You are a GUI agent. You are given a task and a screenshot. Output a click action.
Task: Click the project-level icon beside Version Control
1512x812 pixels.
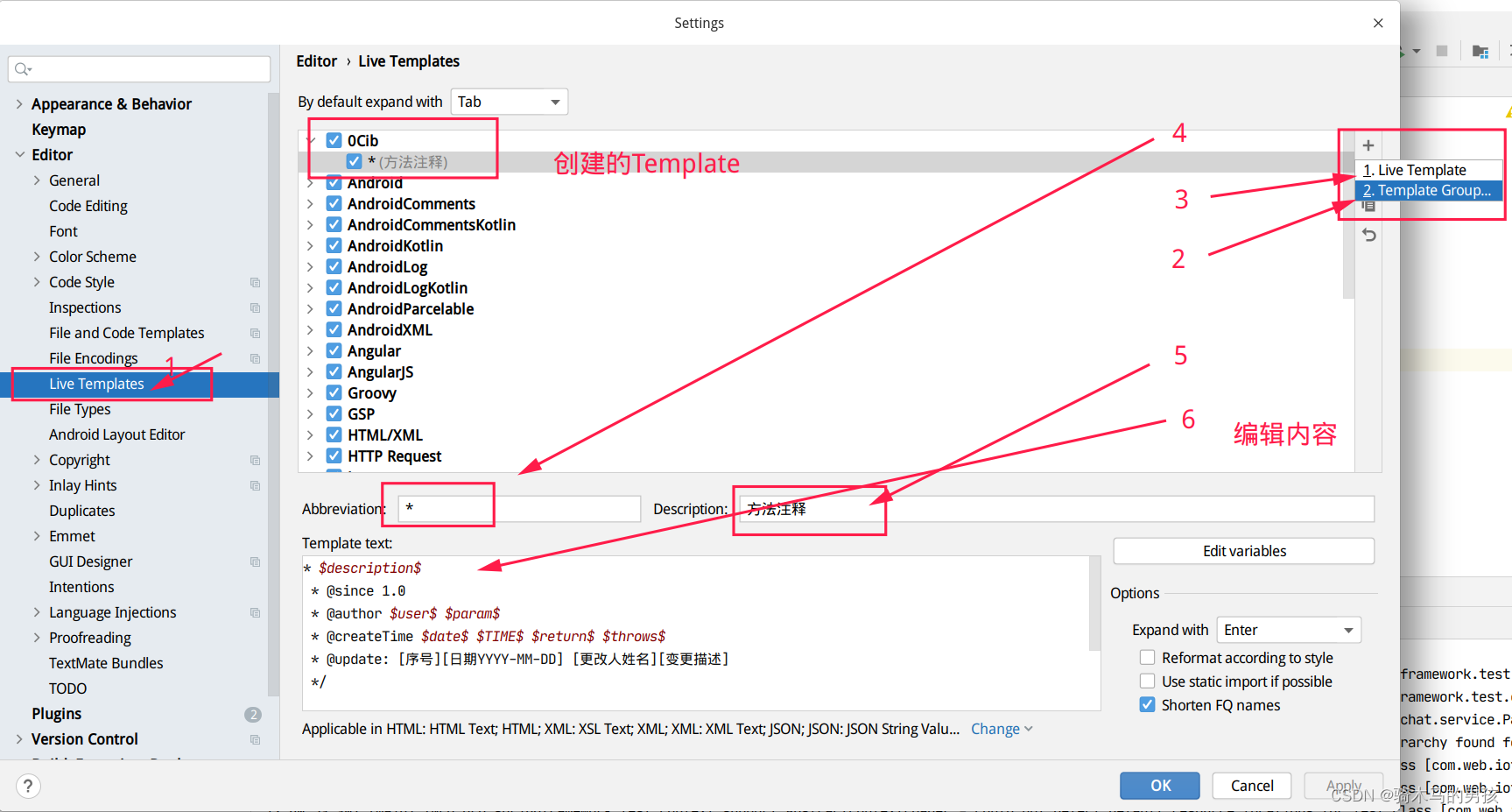pyautogui.click(x=255, y=739)
